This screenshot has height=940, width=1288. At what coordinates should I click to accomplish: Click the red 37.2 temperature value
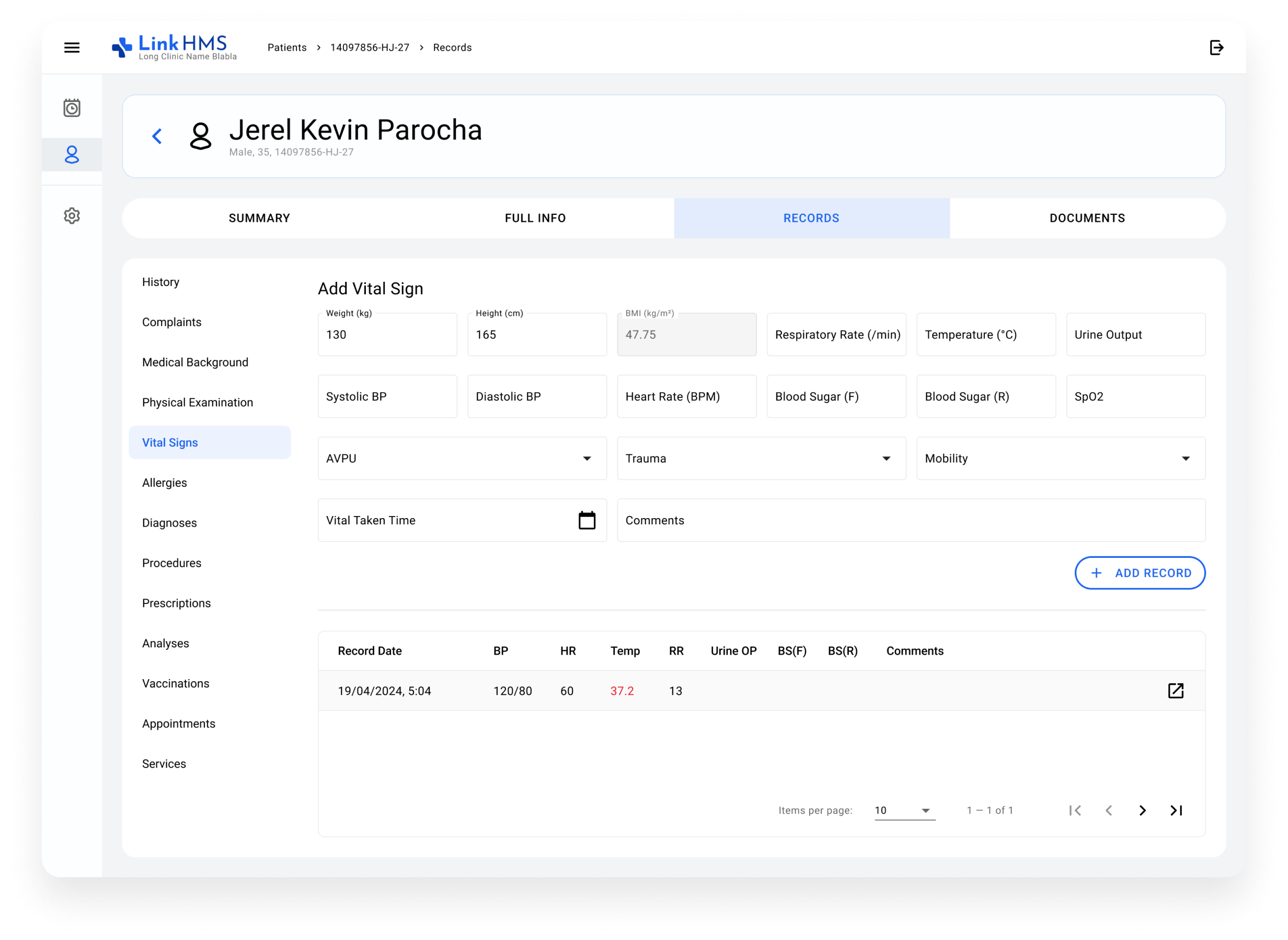(x=622, y=691)
